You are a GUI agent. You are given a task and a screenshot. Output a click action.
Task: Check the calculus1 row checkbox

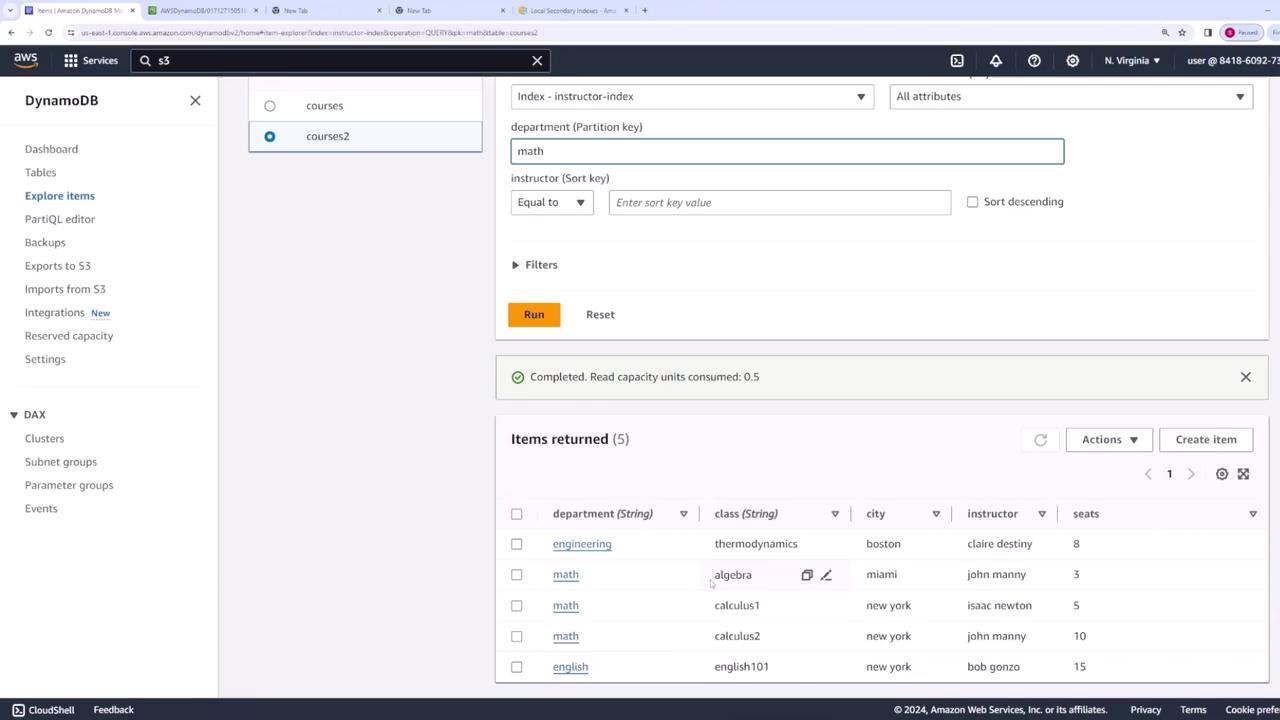pyautogui.click(x=517, y=606)
